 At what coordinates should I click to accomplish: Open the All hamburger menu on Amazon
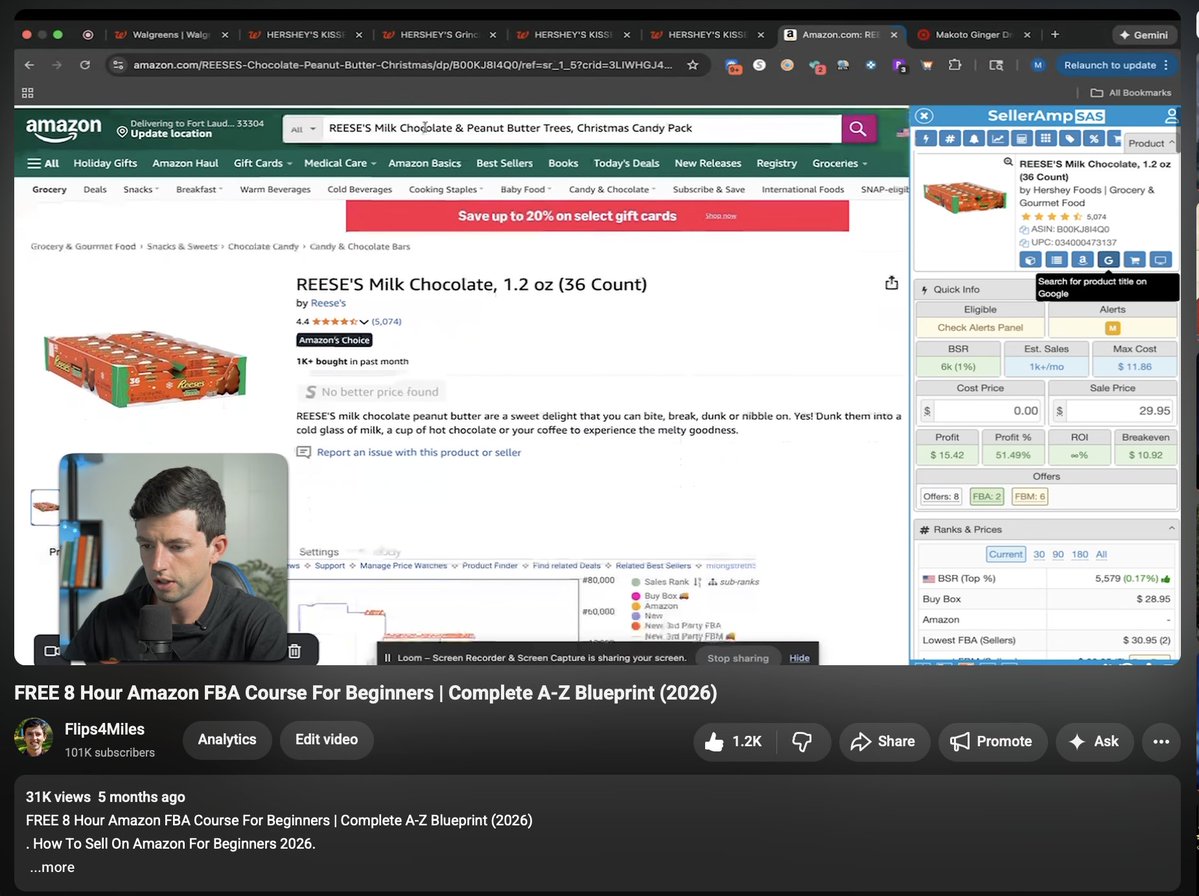point(43,163)
